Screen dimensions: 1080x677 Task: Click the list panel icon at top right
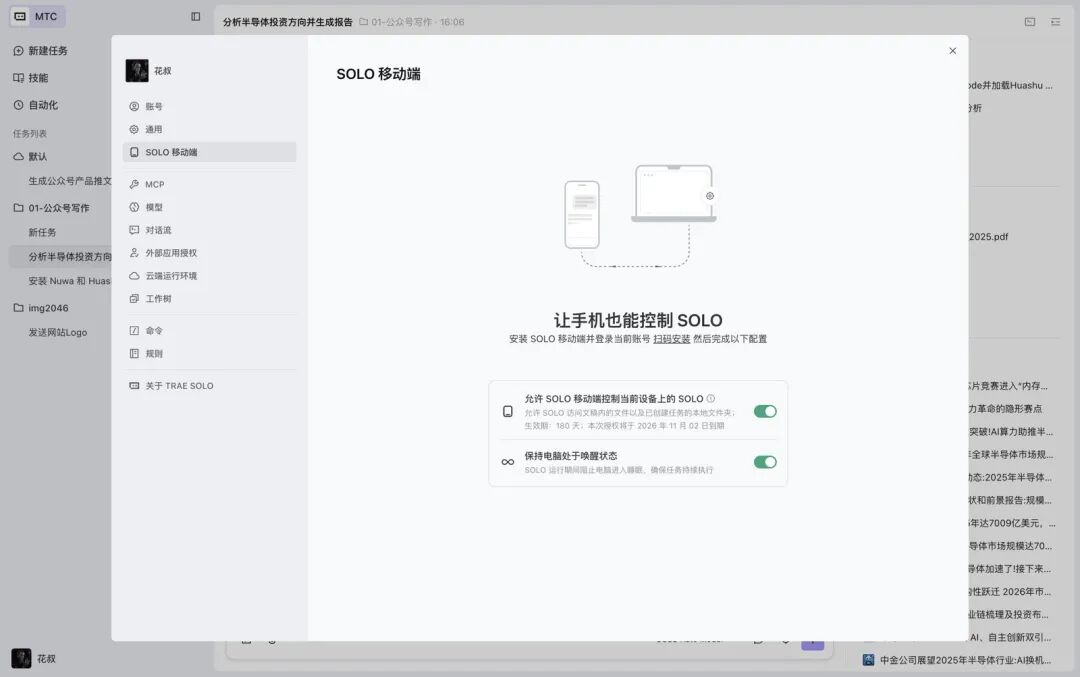(x=1055, y=22)
